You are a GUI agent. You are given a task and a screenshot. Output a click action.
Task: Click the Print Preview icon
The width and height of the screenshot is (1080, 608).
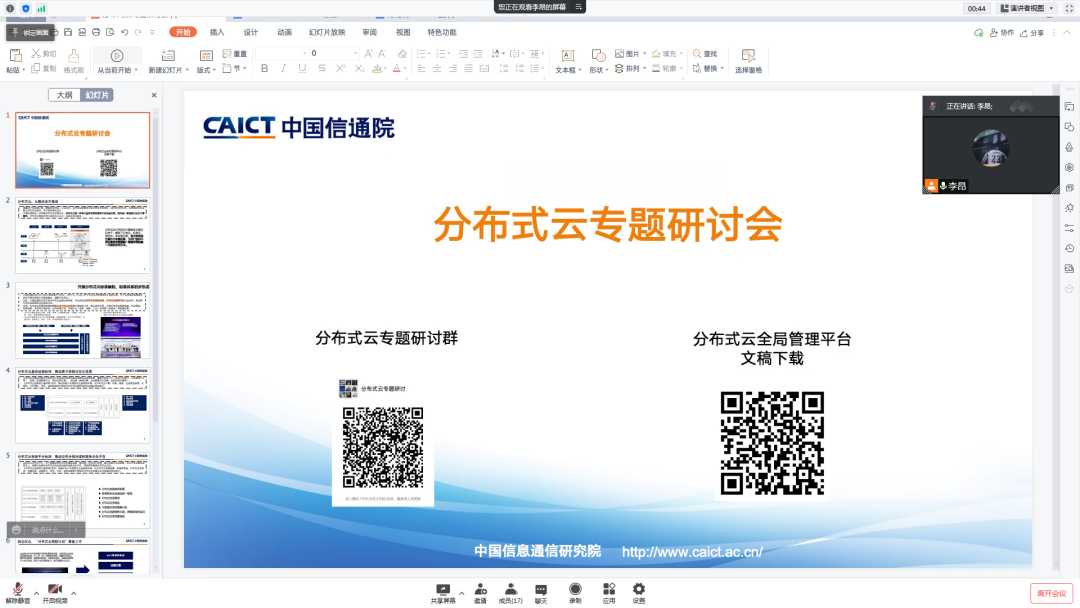(x=110, y=32)
